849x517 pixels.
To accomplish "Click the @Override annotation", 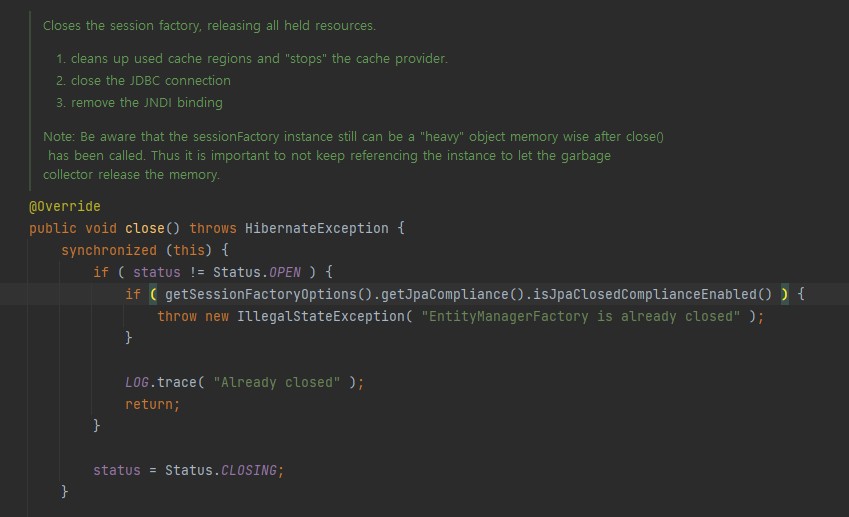I will pyautogui.click(x=65, y=206).
